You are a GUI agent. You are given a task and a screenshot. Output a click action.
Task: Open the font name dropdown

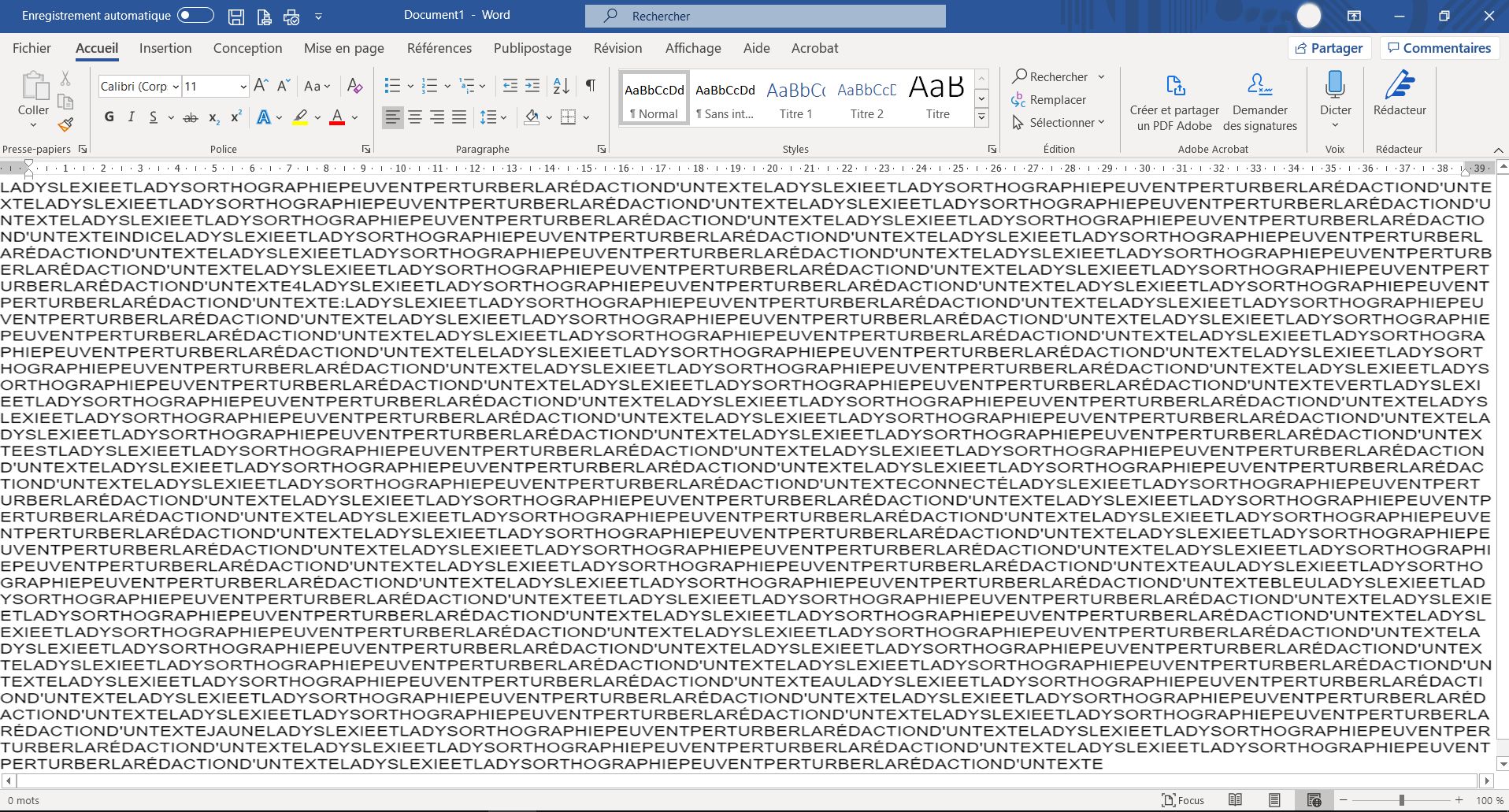click(x=176, y=87)
